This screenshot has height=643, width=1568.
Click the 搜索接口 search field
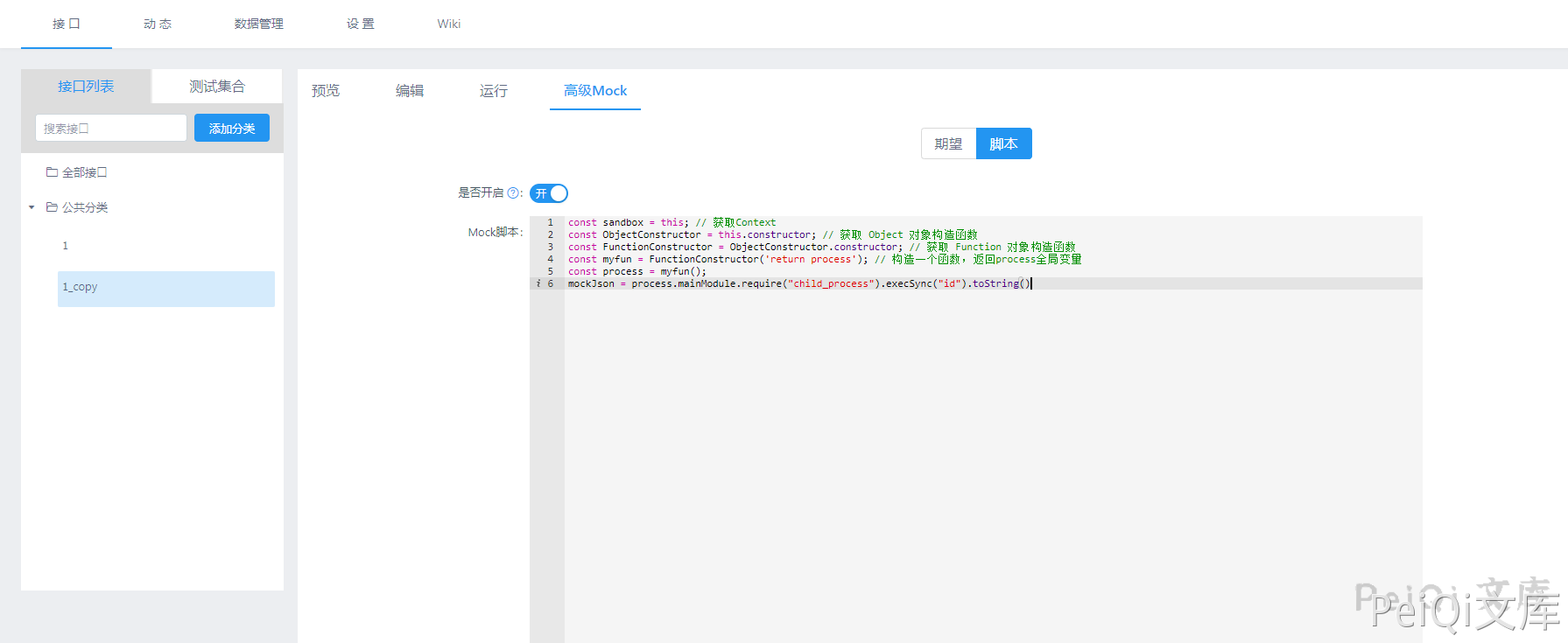pyautogui.click(x=111, y=128)
